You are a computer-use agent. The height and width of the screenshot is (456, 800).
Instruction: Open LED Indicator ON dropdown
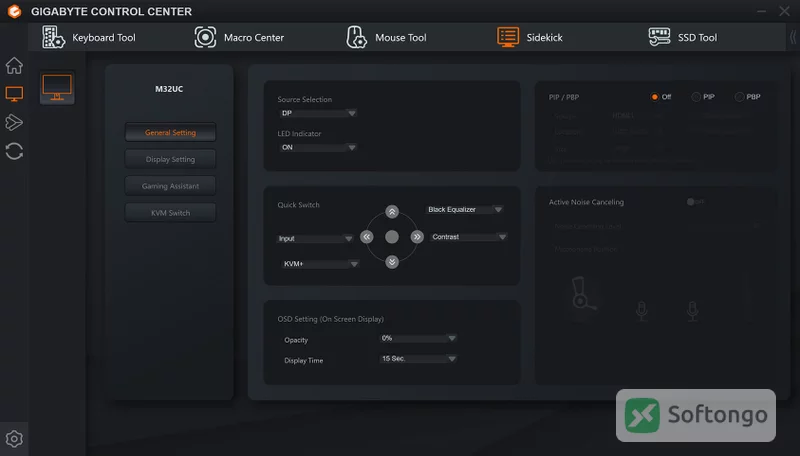click(318, 147)
